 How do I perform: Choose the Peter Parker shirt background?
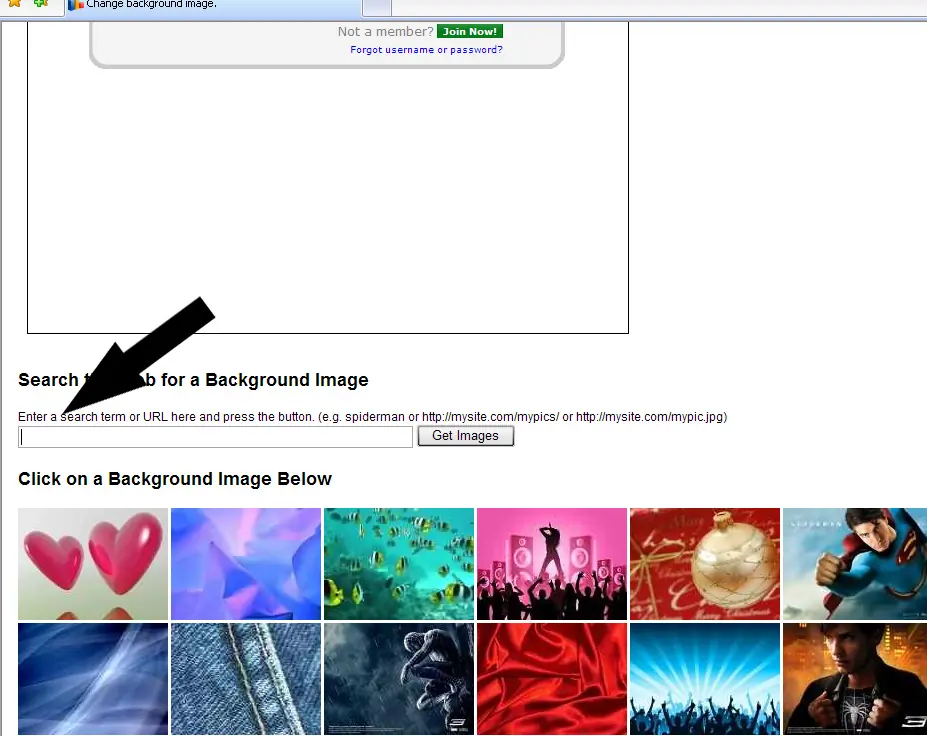coord(855,679)
